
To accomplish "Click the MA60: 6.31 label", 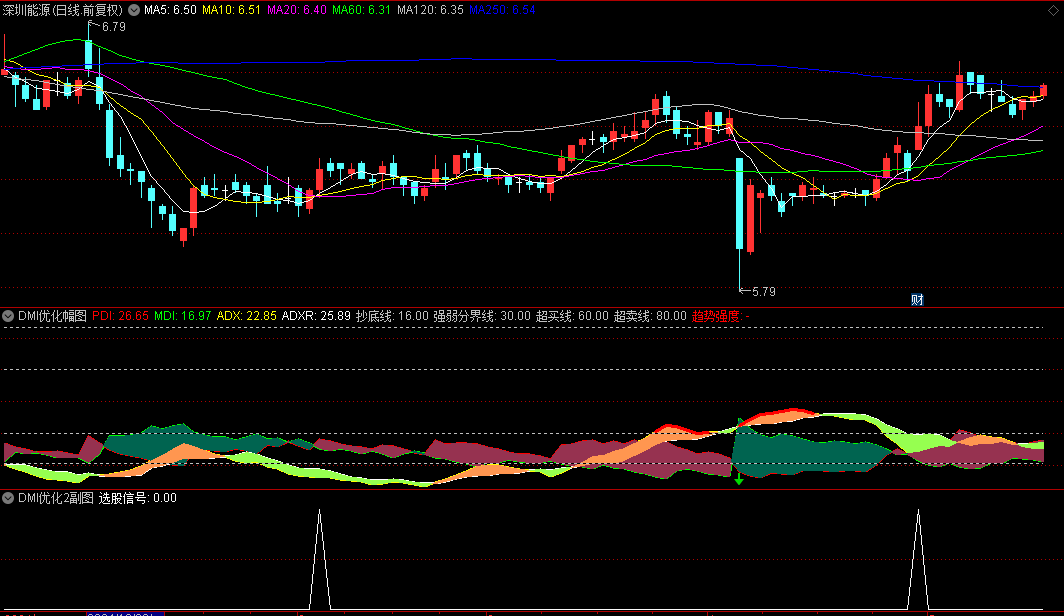I will click(362, 10).
